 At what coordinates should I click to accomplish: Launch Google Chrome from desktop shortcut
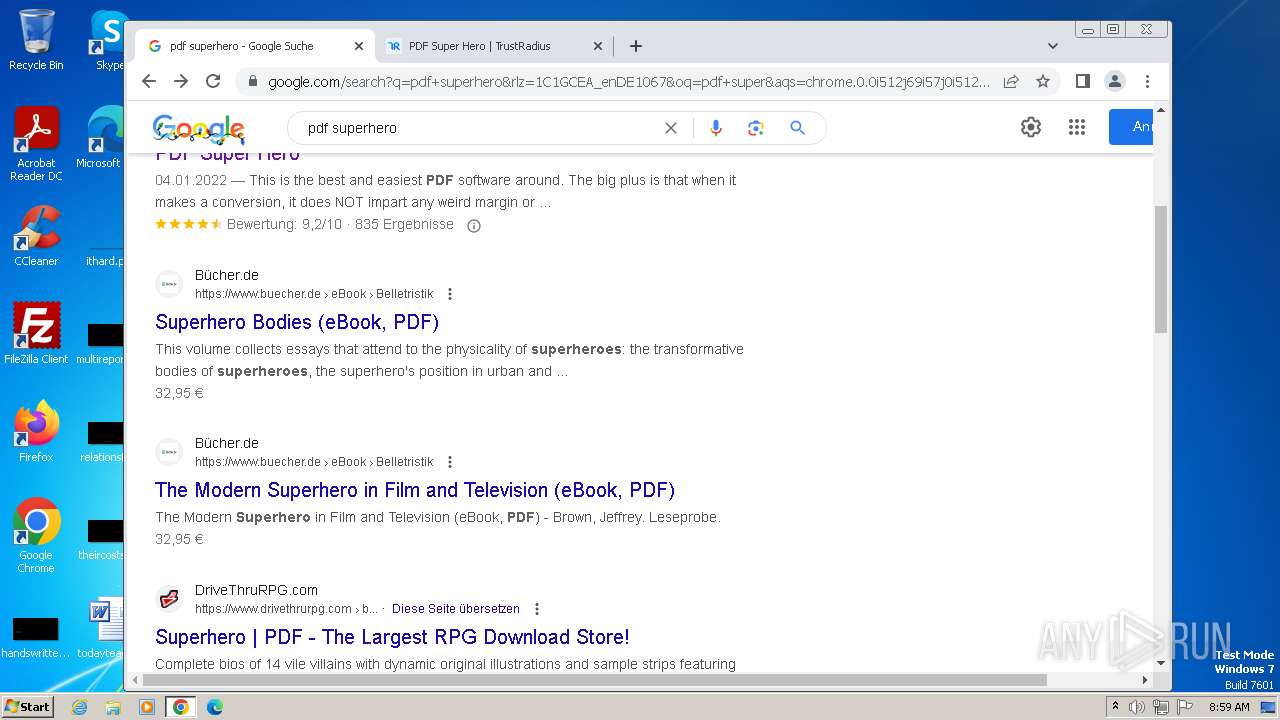coord(36,536)
